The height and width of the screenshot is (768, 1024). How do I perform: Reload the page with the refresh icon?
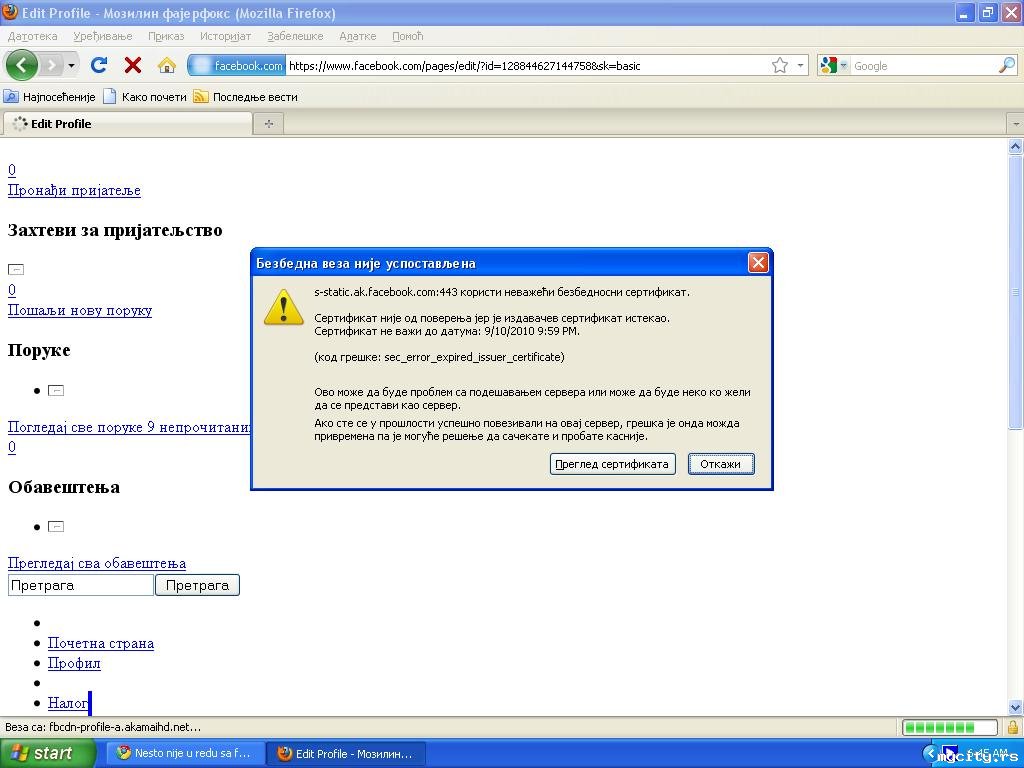99,65
